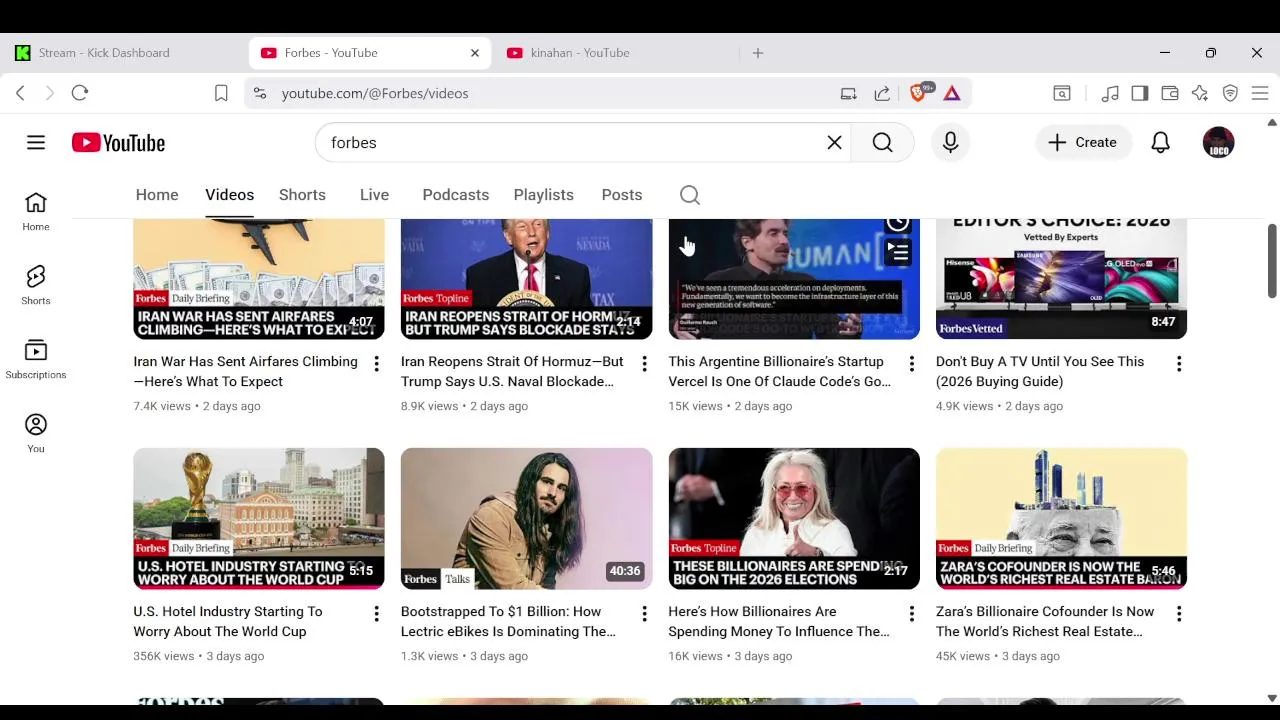Open Zara's Billionaire Cofounder title link

tap(1045, 621)
